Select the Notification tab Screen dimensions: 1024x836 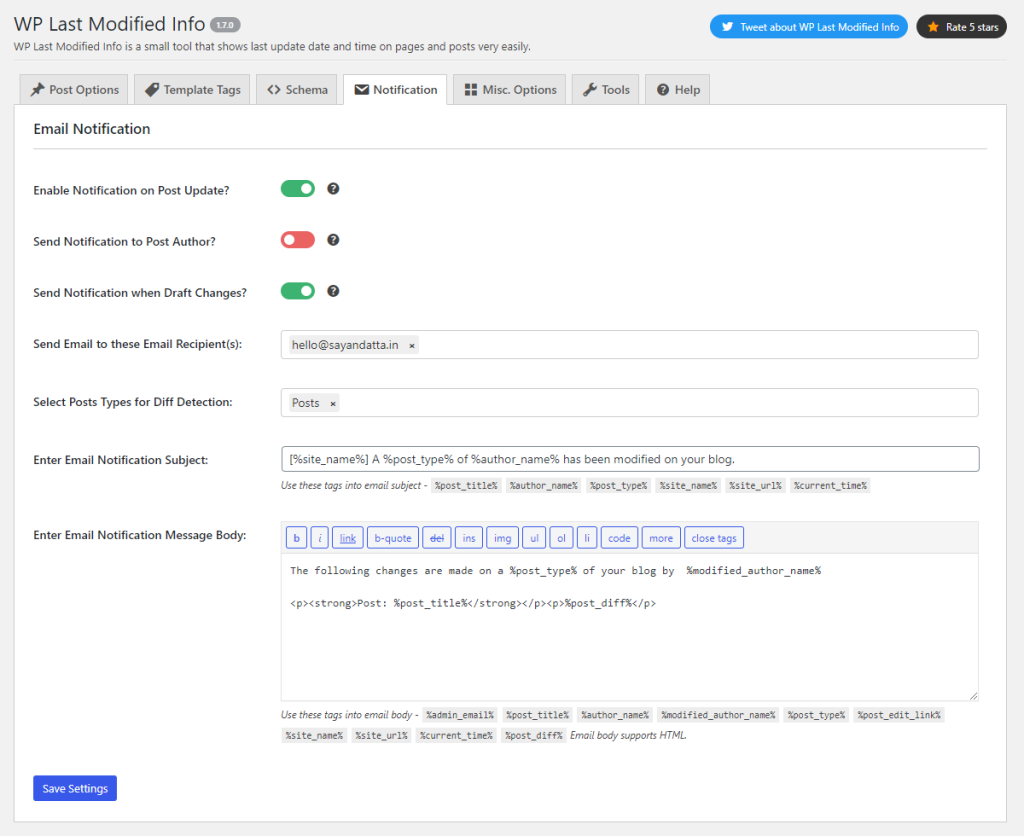pos(395,89)
